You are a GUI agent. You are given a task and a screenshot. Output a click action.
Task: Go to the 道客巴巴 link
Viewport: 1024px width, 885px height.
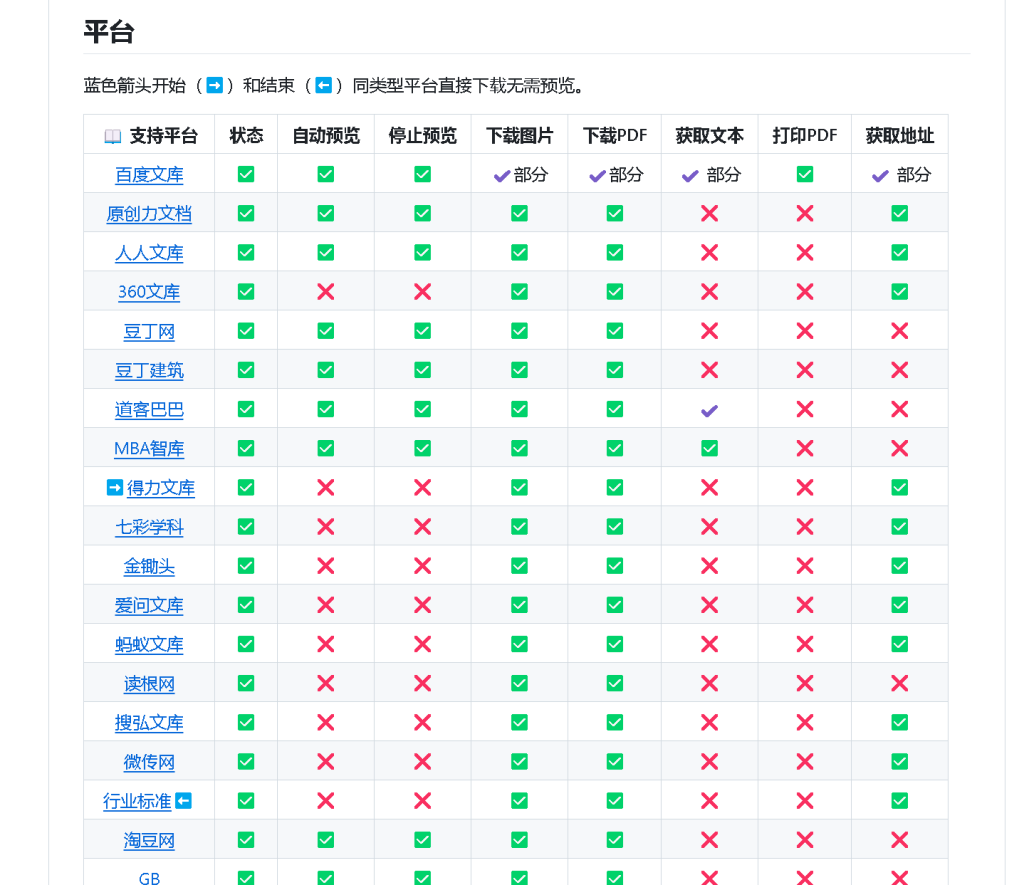click(x=149, y=410)
